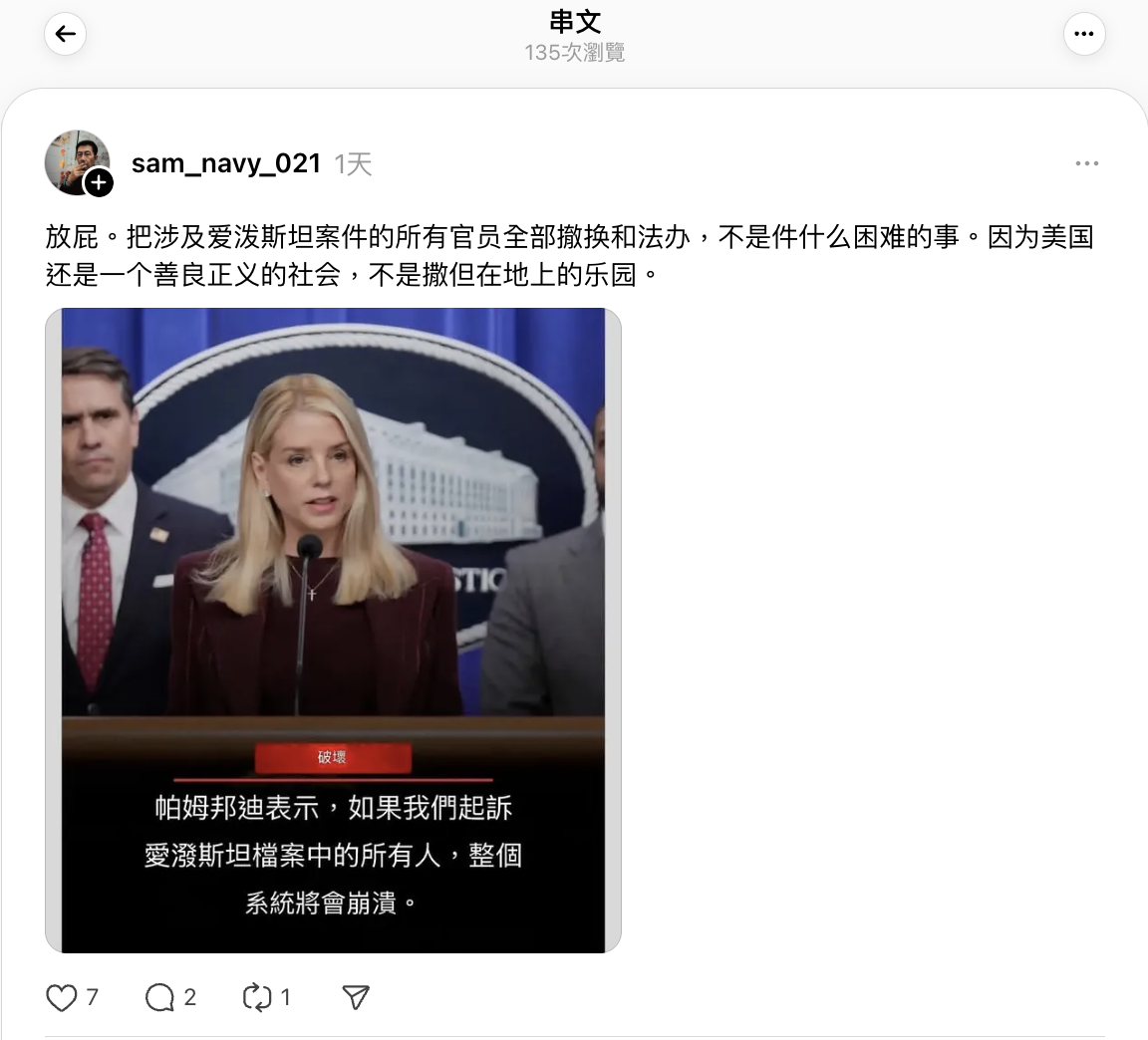The width and height of the screenshot is (1148, 1040).
Task: Follow sam_navy_021 via the plus badge
Action: click(x=99, y=183)
